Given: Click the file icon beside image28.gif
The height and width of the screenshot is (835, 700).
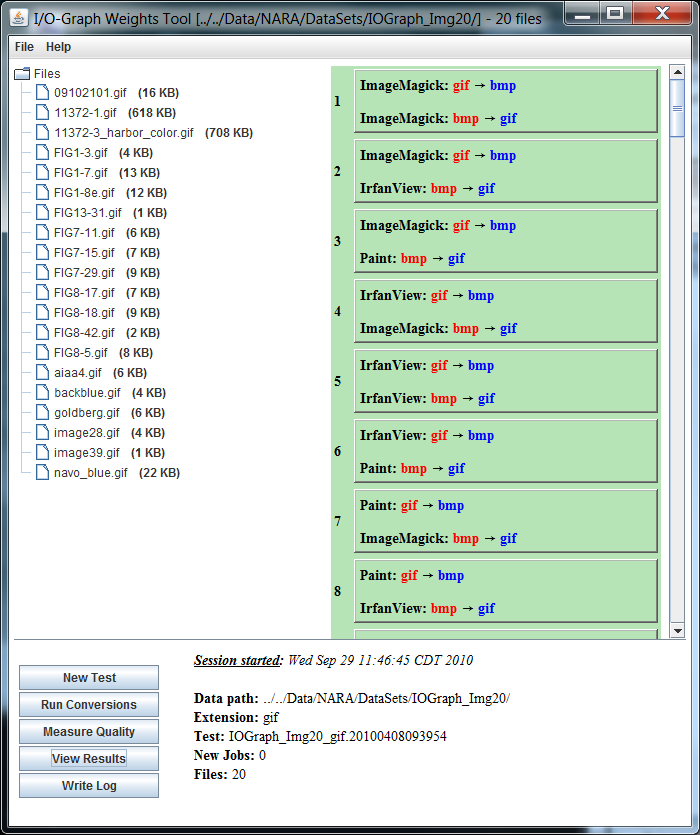Looking at the screenshot, I should (43, 432).
